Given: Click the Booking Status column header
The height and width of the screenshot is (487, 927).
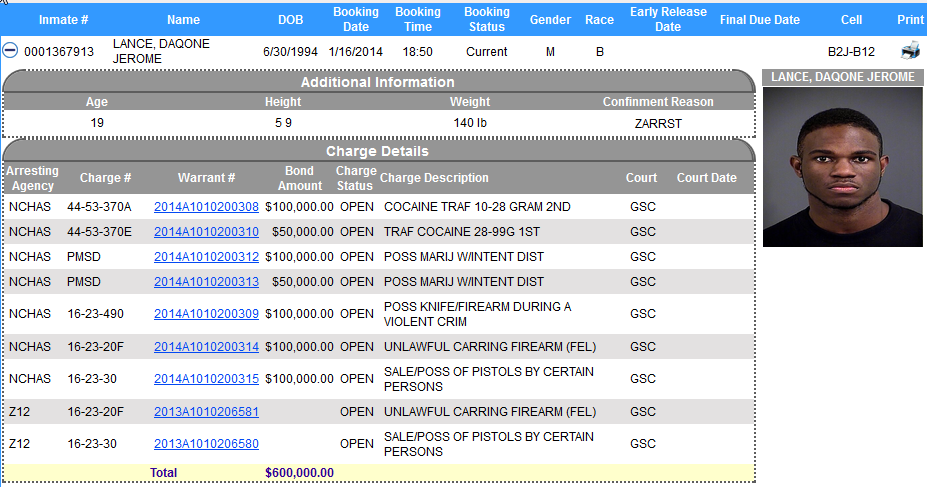Looking at the screenshot, I should point(487,20).
